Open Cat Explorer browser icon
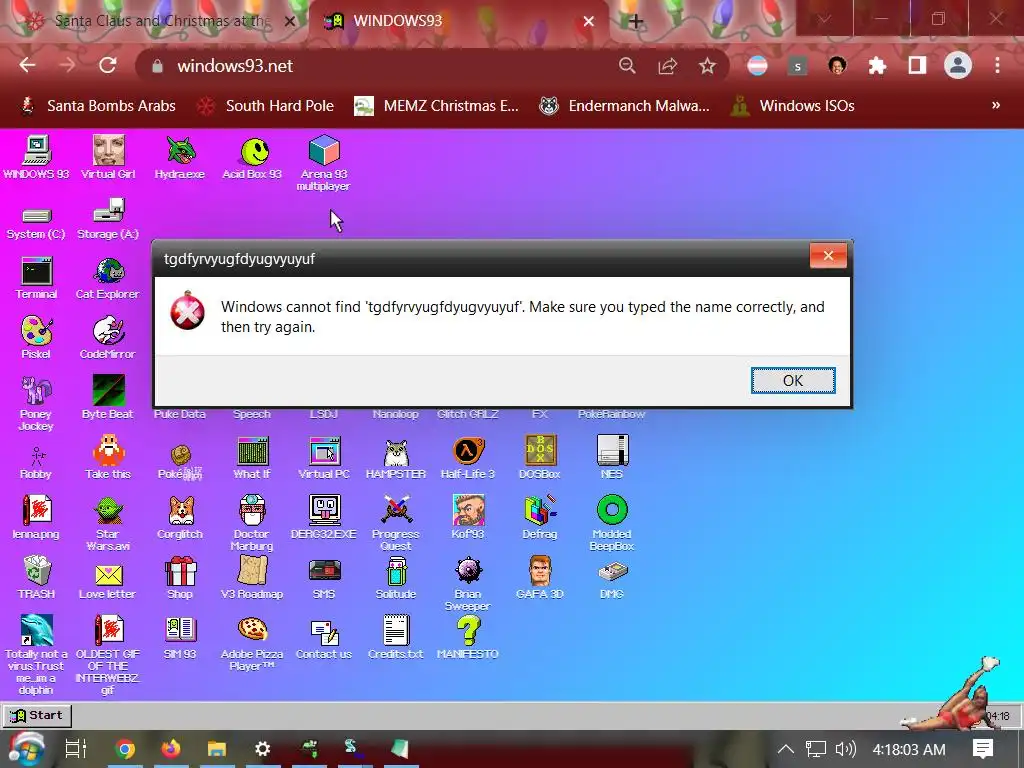This screenshot has width=1024, height=768. [108, 279]
